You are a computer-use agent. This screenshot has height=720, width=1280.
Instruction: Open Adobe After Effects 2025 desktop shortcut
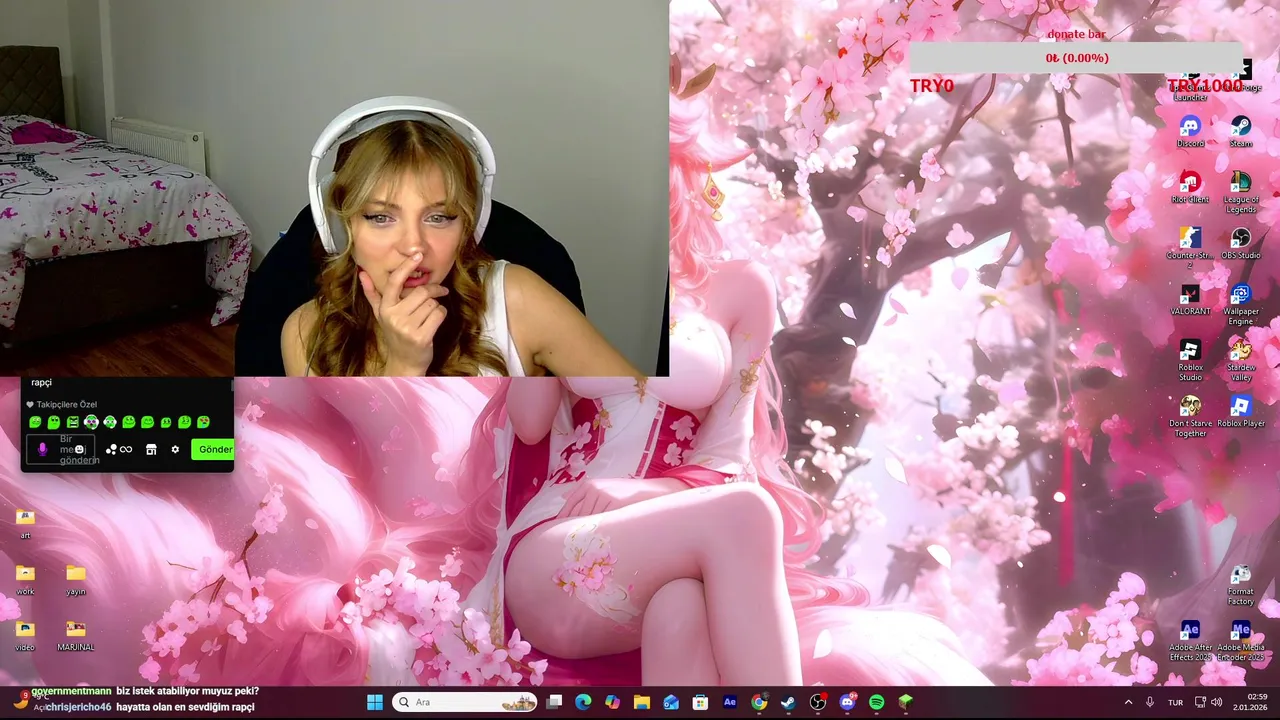coord(1190,641)
